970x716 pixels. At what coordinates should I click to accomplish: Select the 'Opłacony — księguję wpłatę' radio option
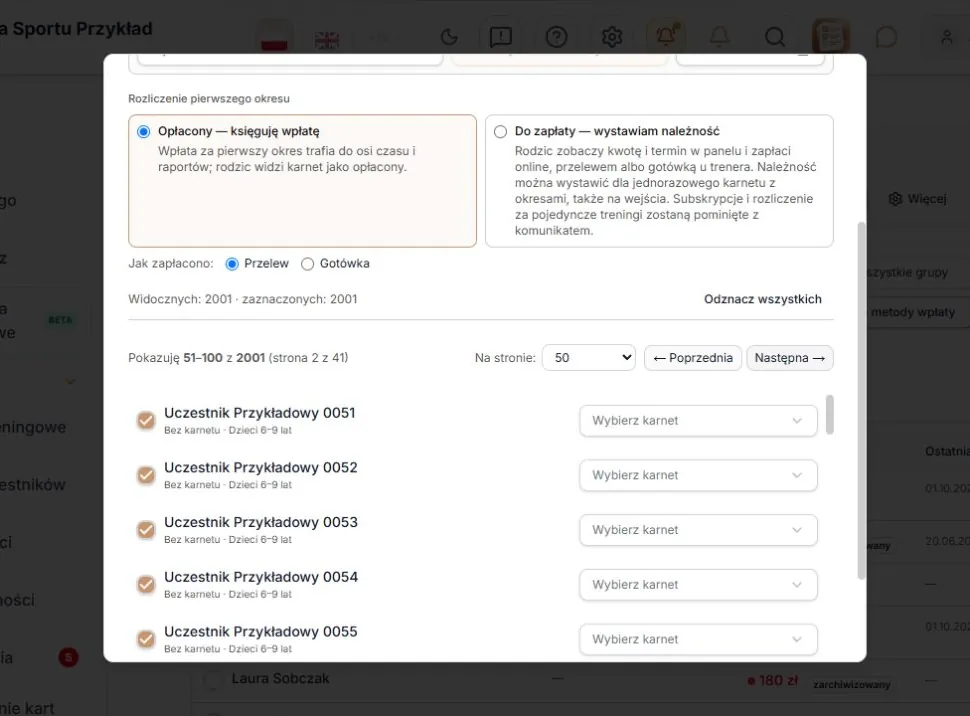coord(144,131)
